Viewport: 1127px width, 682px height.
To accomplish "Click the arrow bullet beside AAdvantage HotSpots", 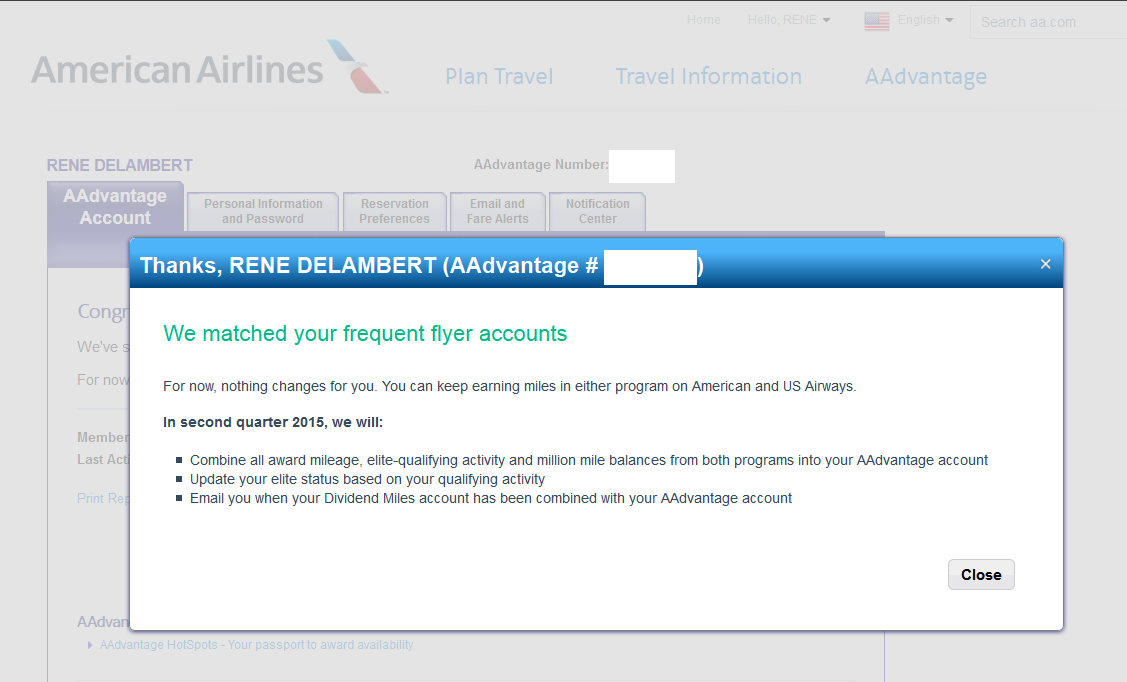I will coord(91,646).
